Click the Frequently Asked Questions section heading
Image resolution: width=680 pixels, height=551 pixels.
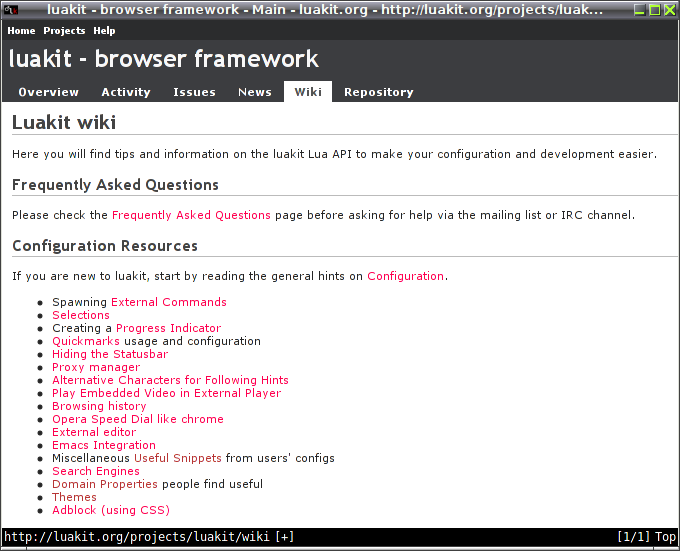tap(115, 185)
